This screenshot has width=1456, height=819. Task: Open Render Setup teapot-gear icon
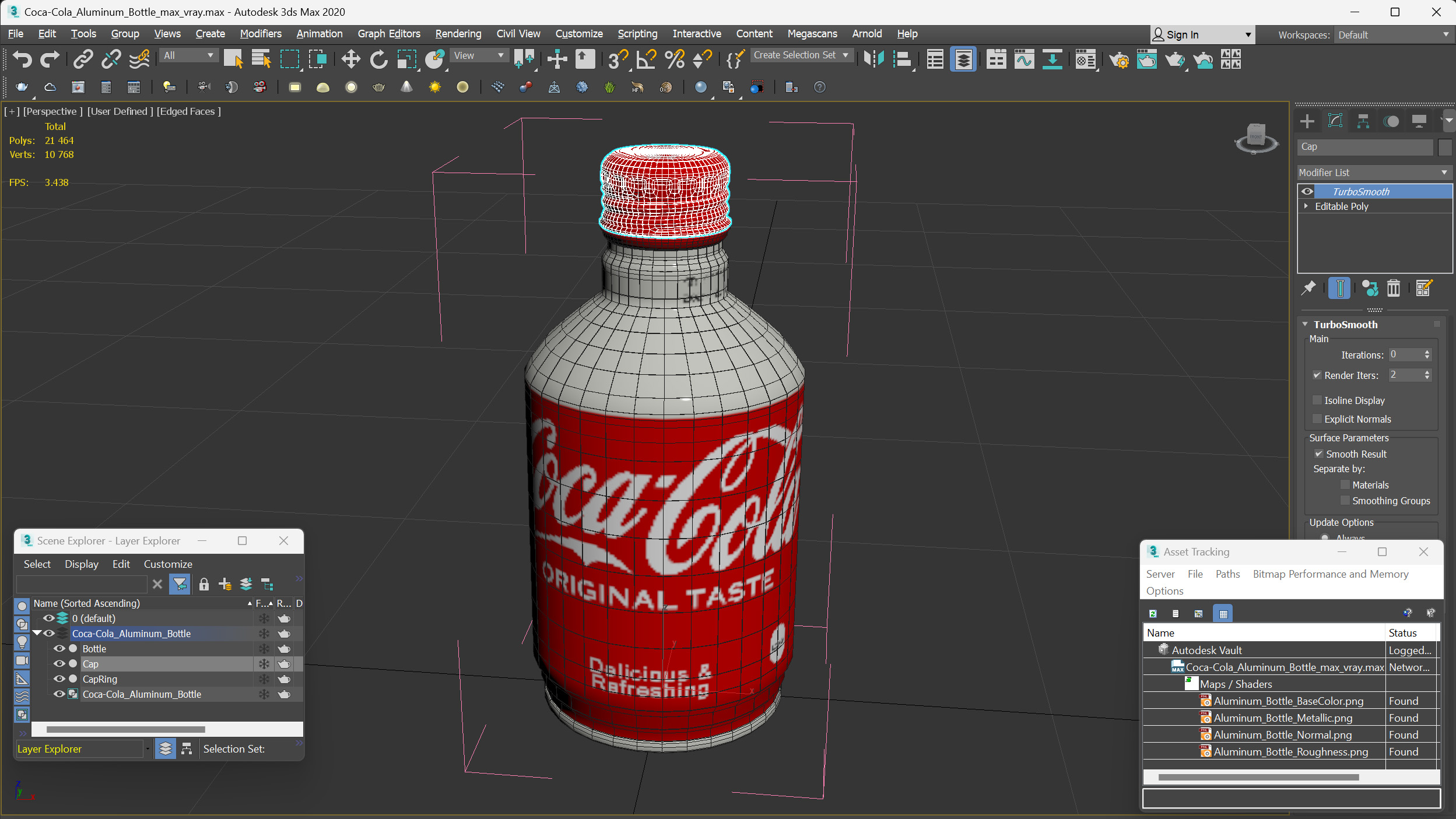[1118, 59]
